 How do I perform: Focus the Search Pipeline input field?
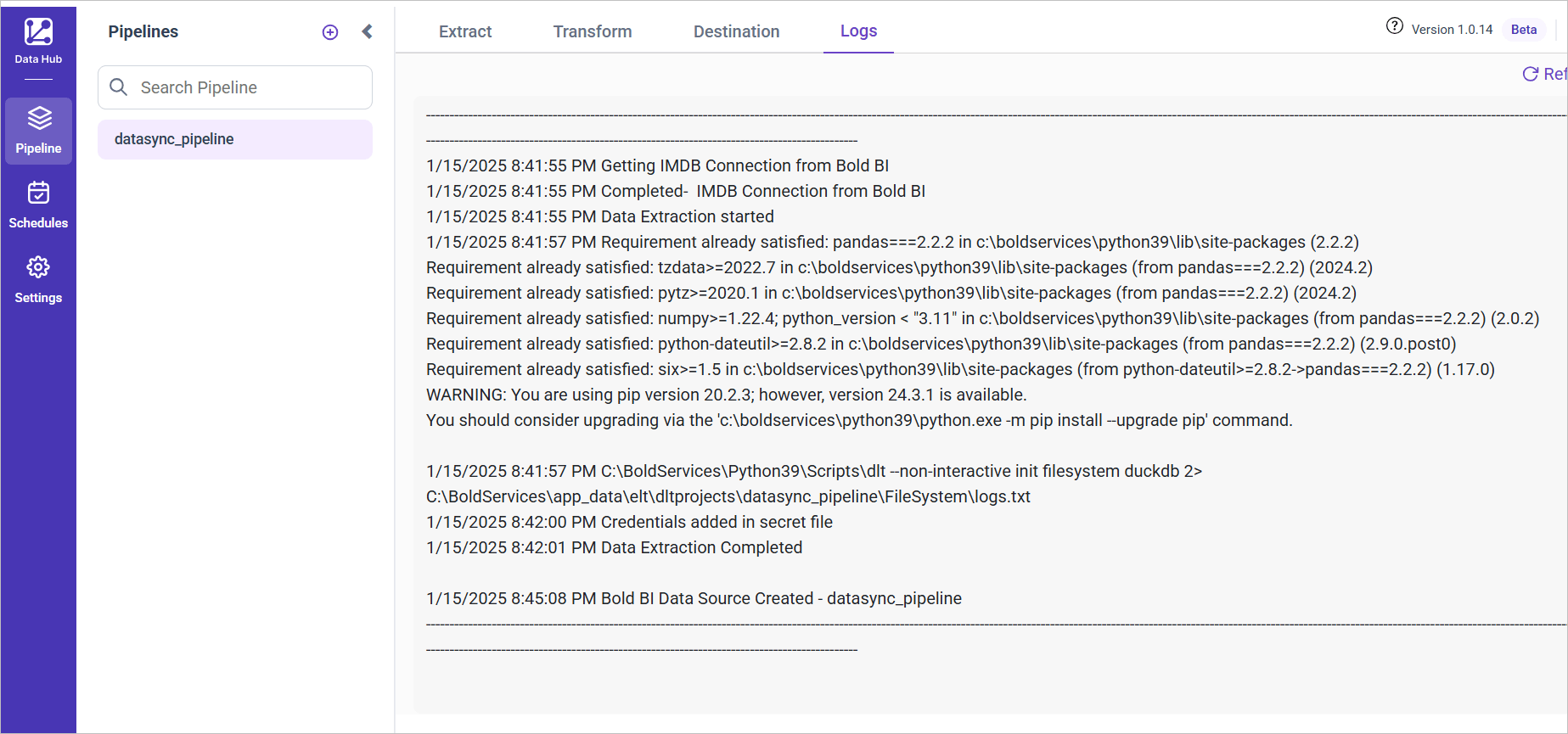click(235, 87)
